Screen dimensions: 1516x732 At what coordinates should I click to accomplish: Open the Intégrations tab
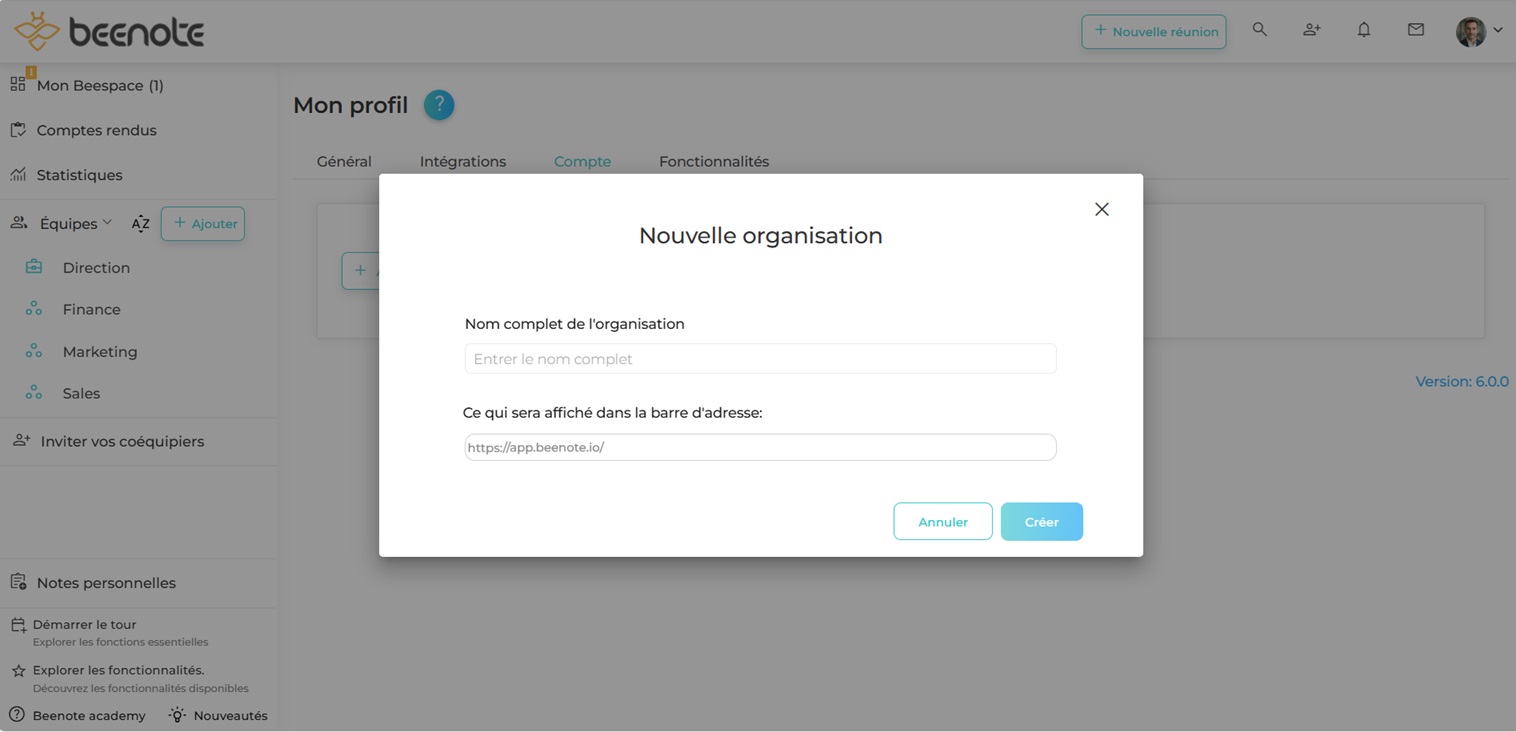(463, 162)
